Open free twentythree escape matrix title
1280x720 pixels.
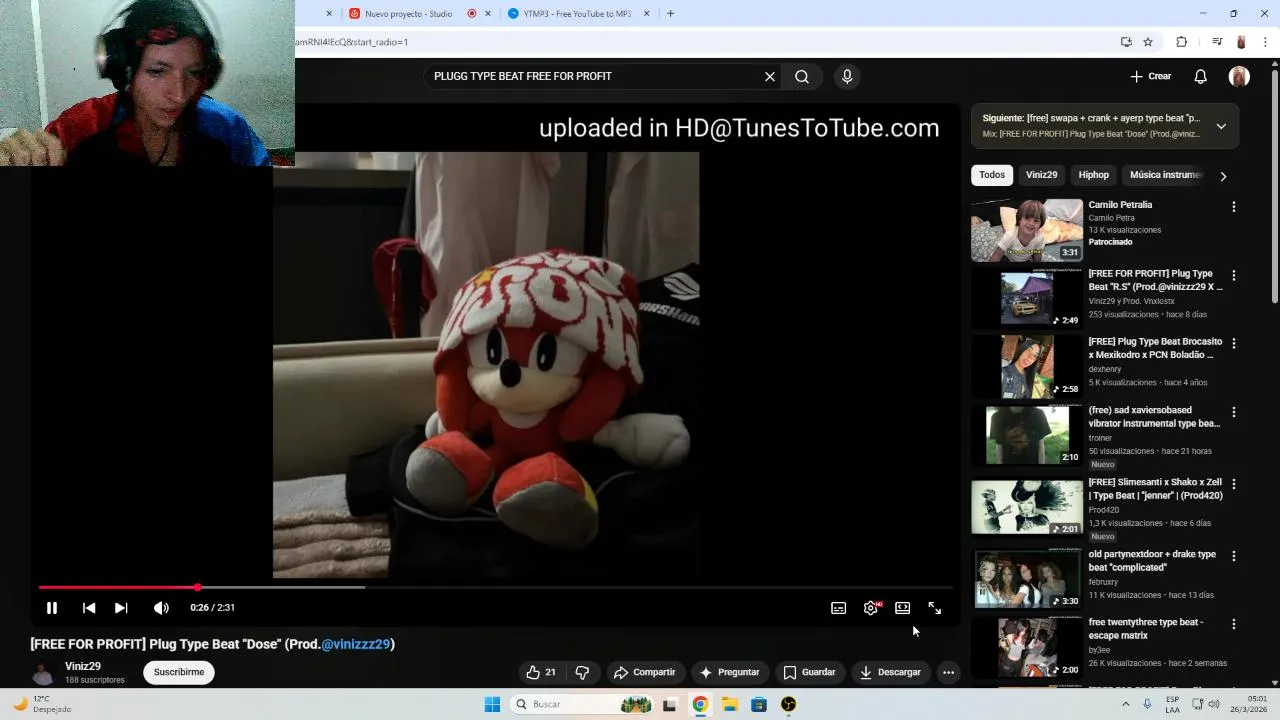tap(1146, 629)
